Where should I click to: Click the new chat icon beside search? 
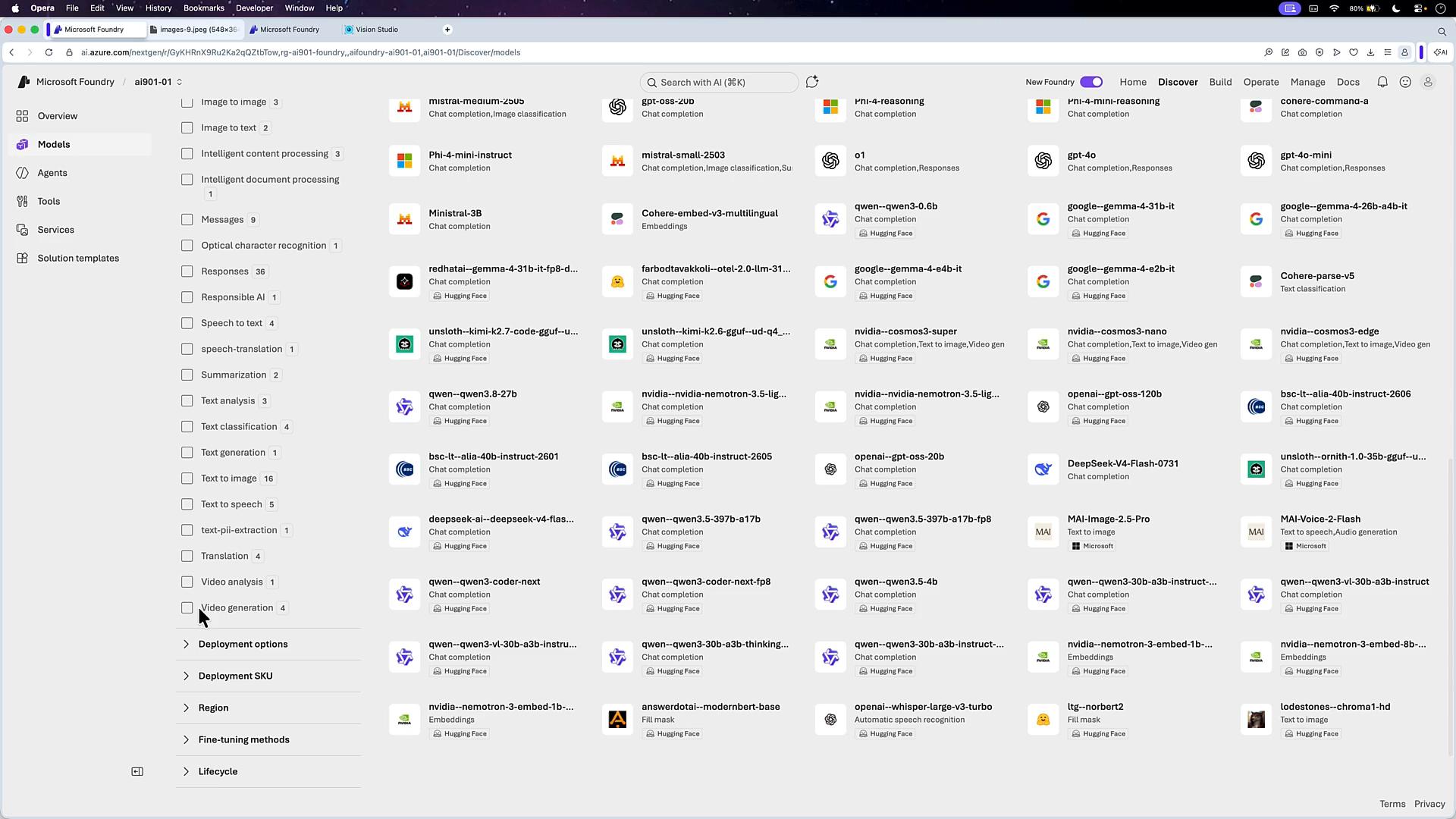click(812, 82)
